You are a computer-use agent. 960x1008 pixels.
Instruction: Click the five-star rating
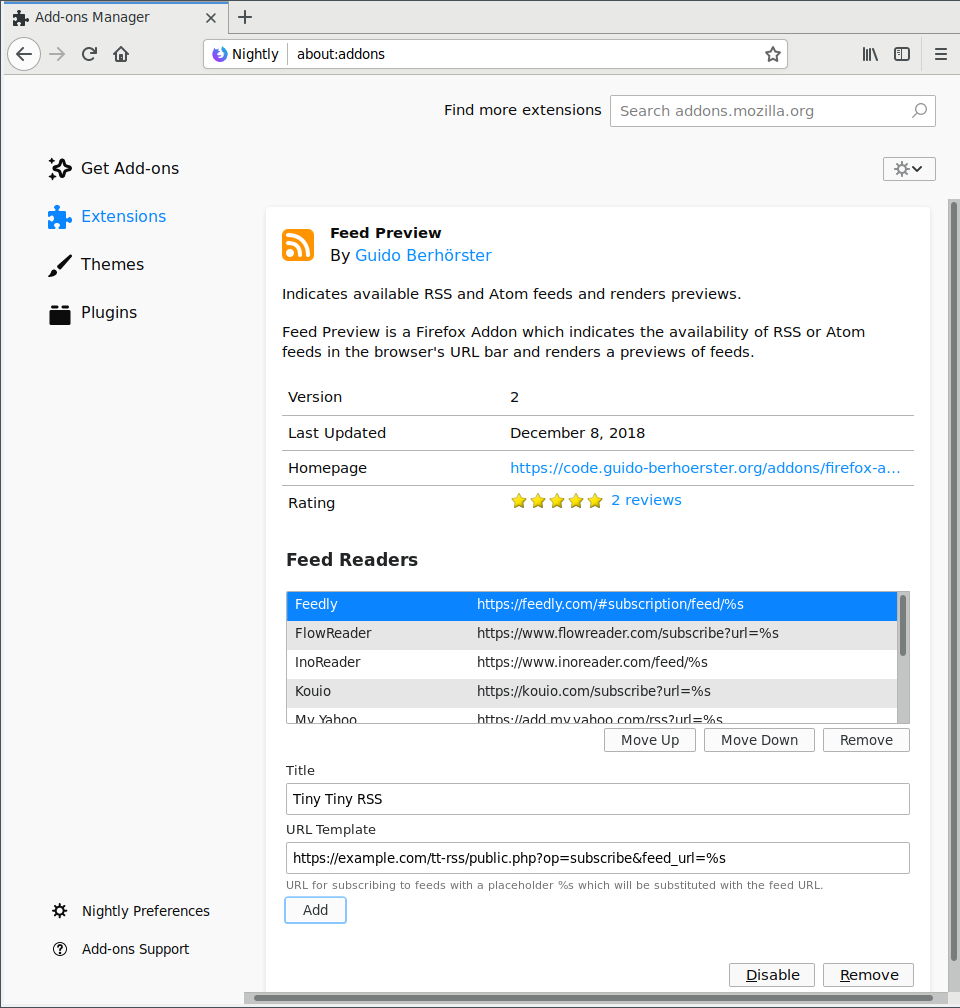click(557, 501)
